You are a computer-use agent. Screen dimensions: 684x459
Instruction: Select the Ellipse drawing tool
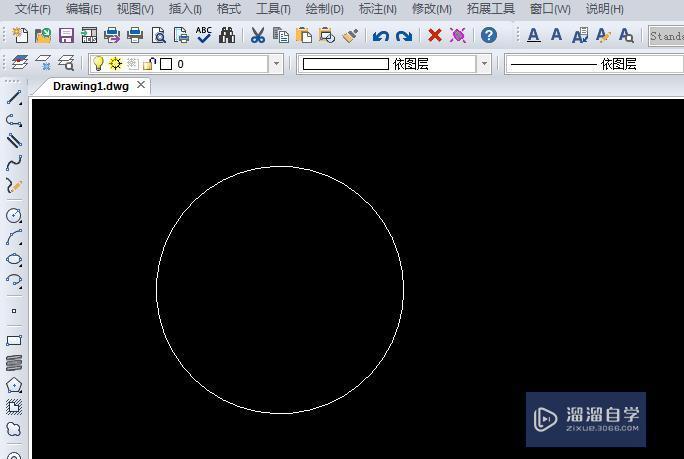(x=14, y=259)
